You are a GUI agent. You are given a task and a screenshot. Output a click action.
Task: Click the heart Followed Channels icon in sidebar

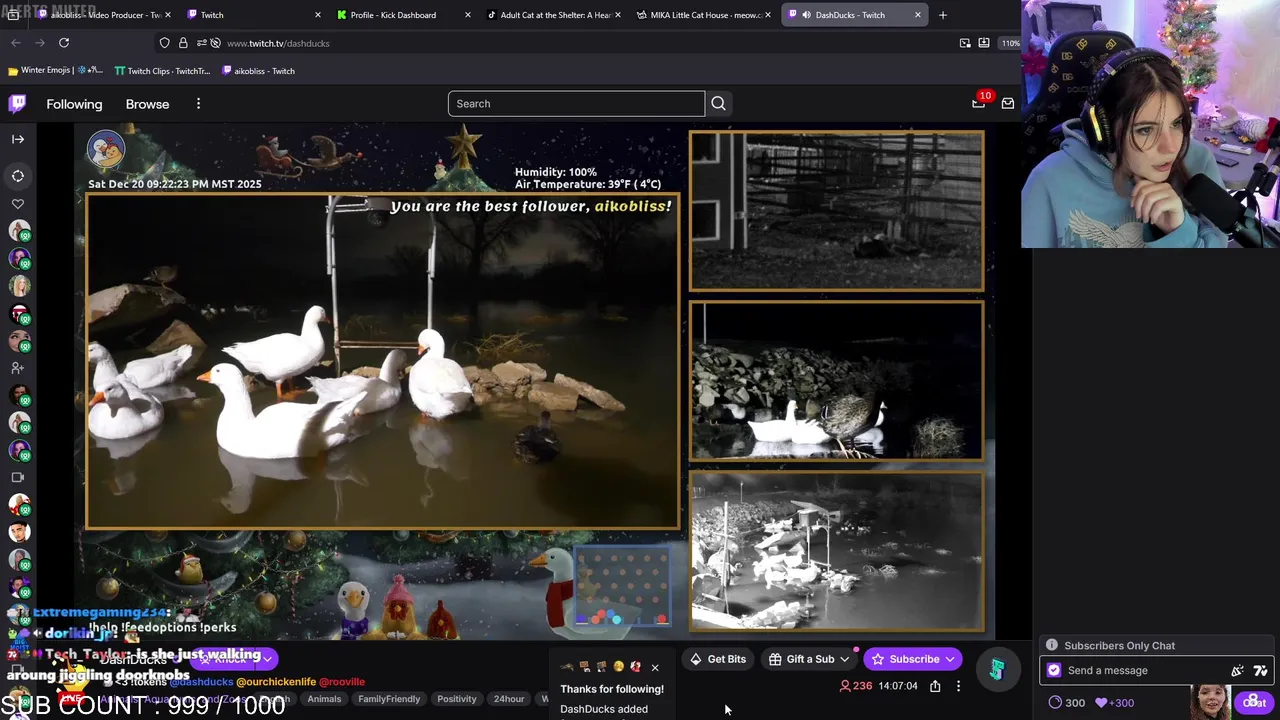point(18,204)
